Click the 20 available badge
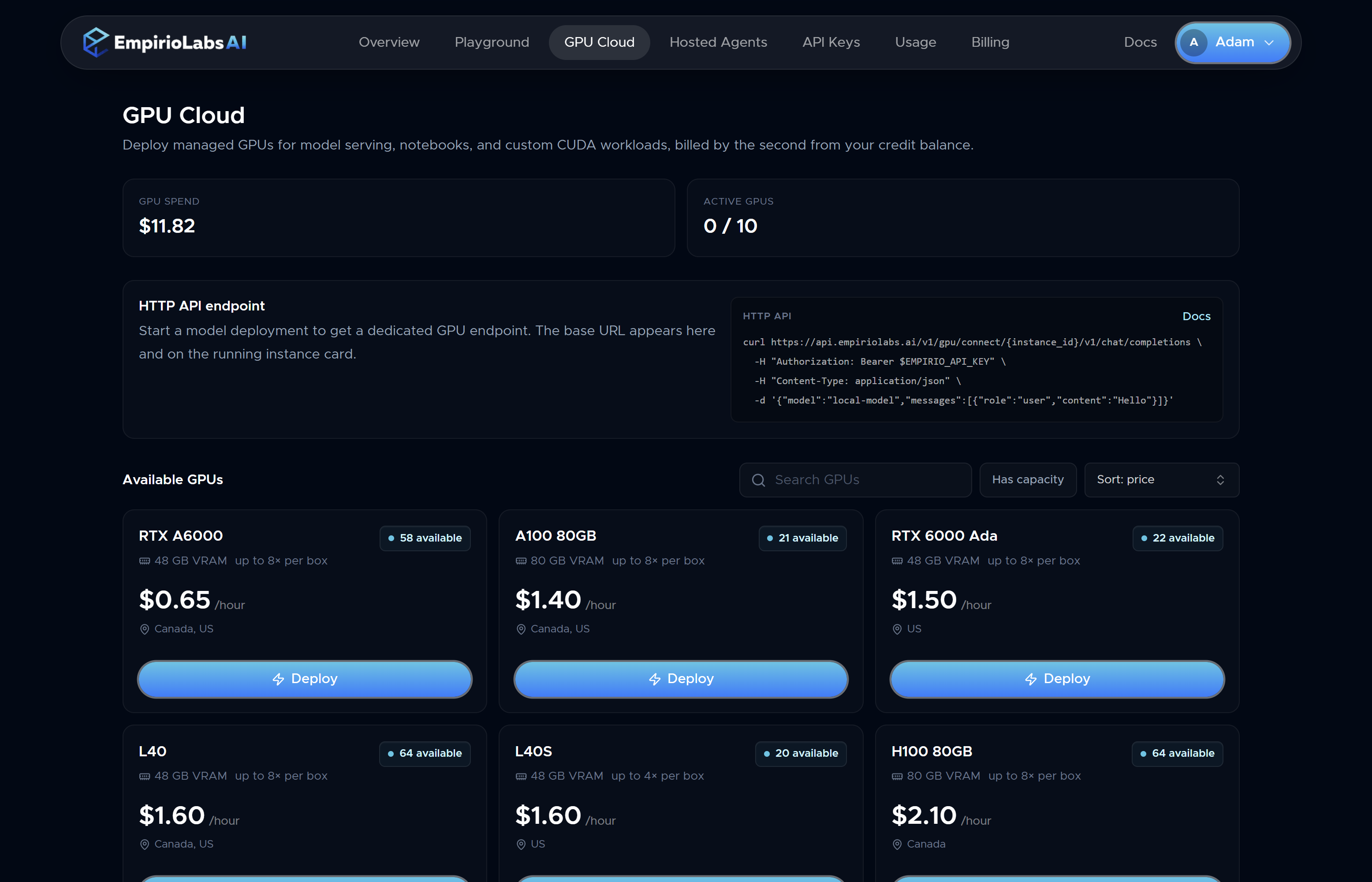1372x882 pixels. [801, 754]
